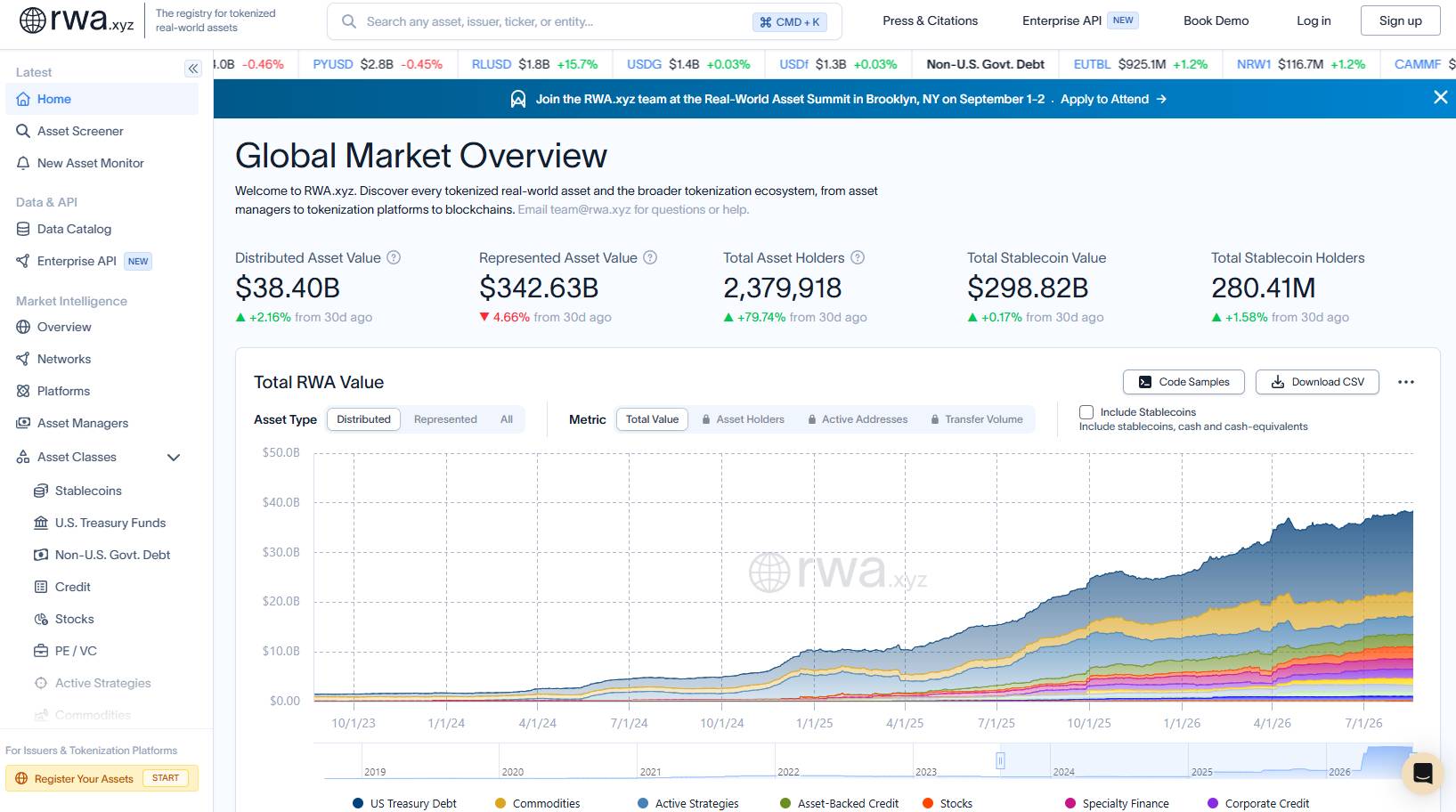1456x812 pixels.
Task: Enable the Include Stablecoins checkbox
Action: tap(1086, 412)
